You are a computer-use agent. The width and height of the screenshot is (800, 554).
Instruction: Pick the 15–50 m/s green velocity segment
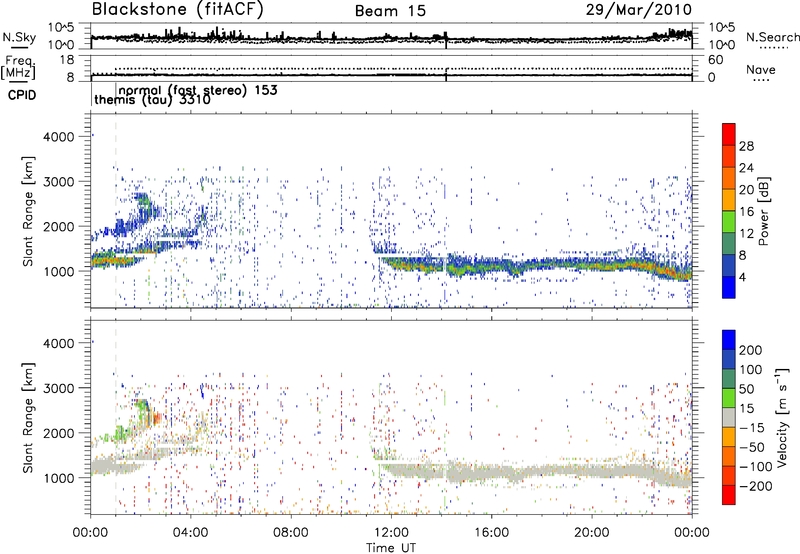click(x=729, y=398)
